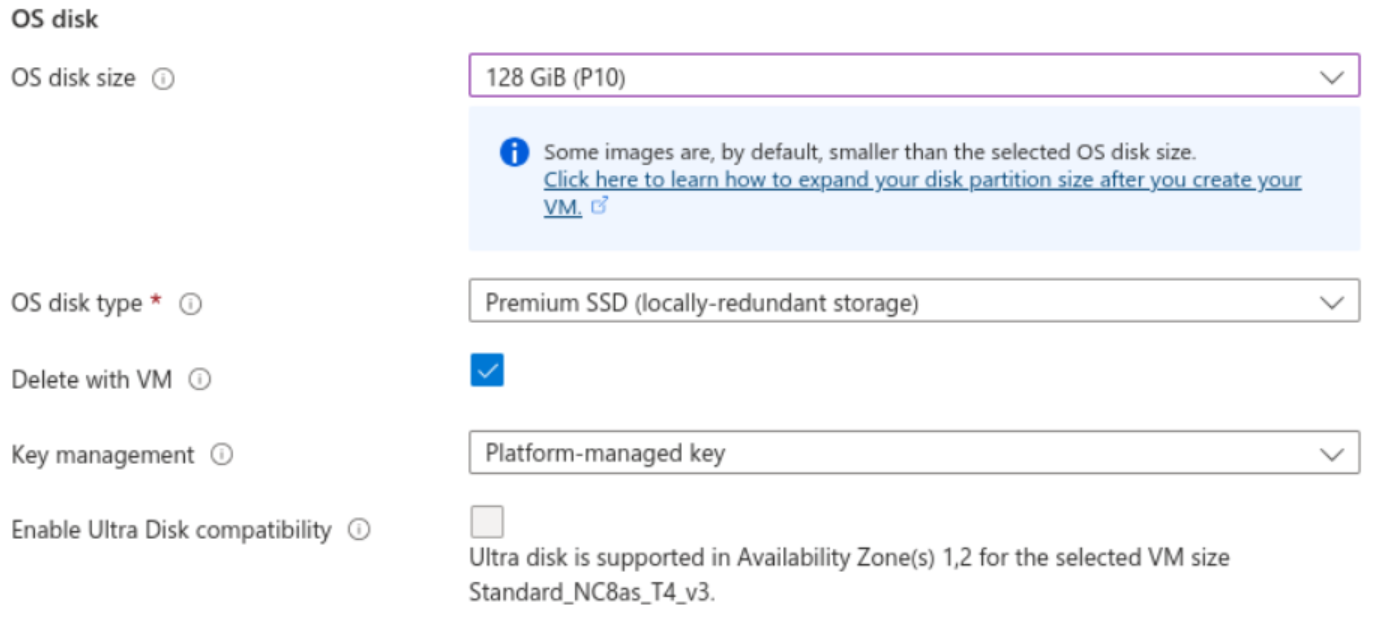
Task: Click external link icon after 'VM.'
Action: tap(599, 206)
